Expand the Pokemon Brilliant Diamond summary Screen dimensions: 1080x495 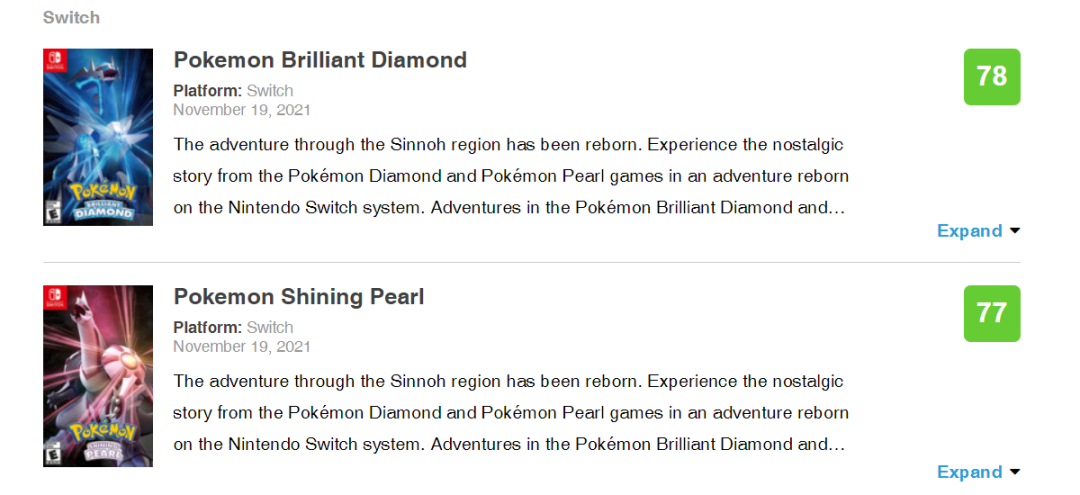tap(978, 231)
